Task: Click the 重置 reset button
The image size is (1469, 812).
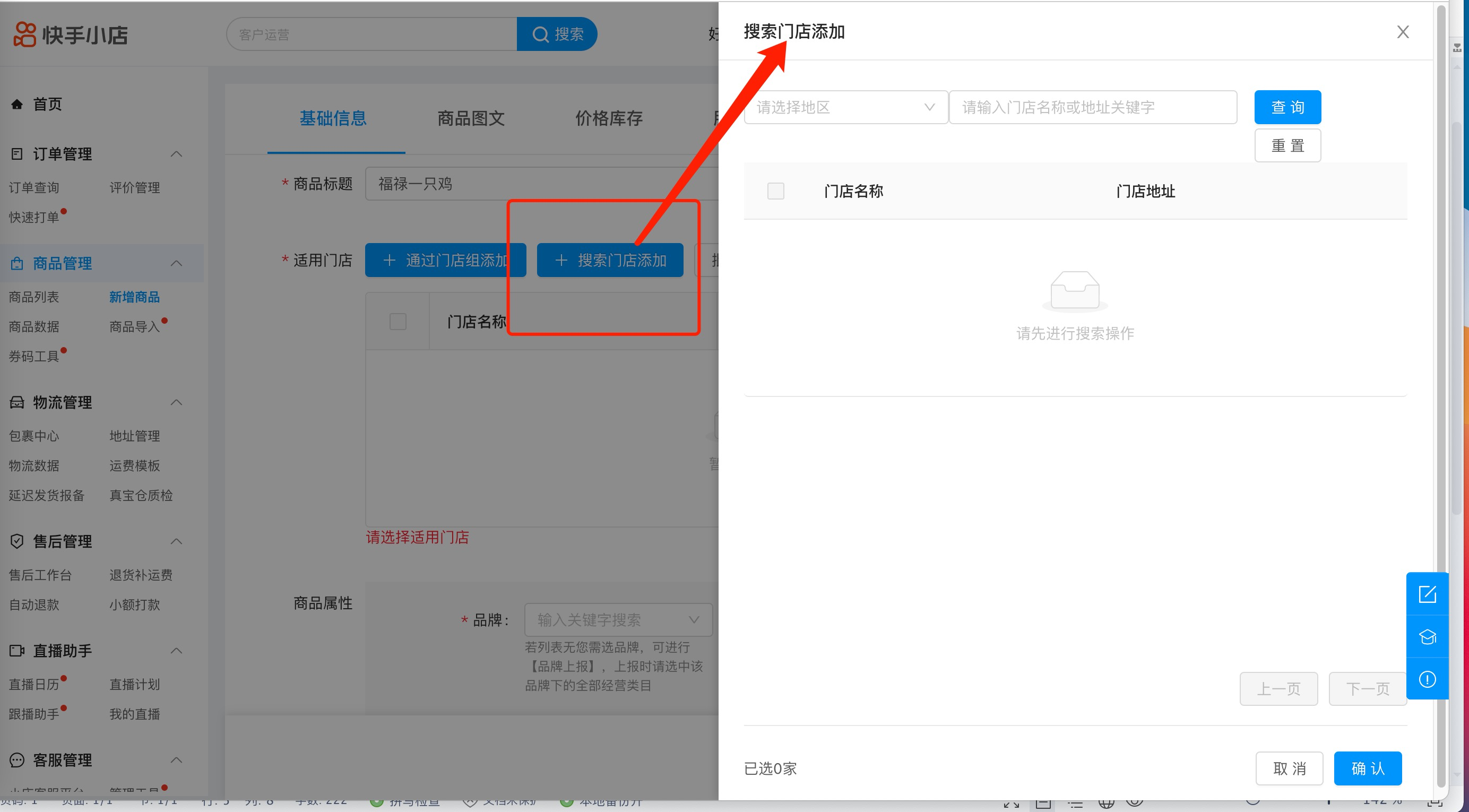Action: click(1287, 146)
